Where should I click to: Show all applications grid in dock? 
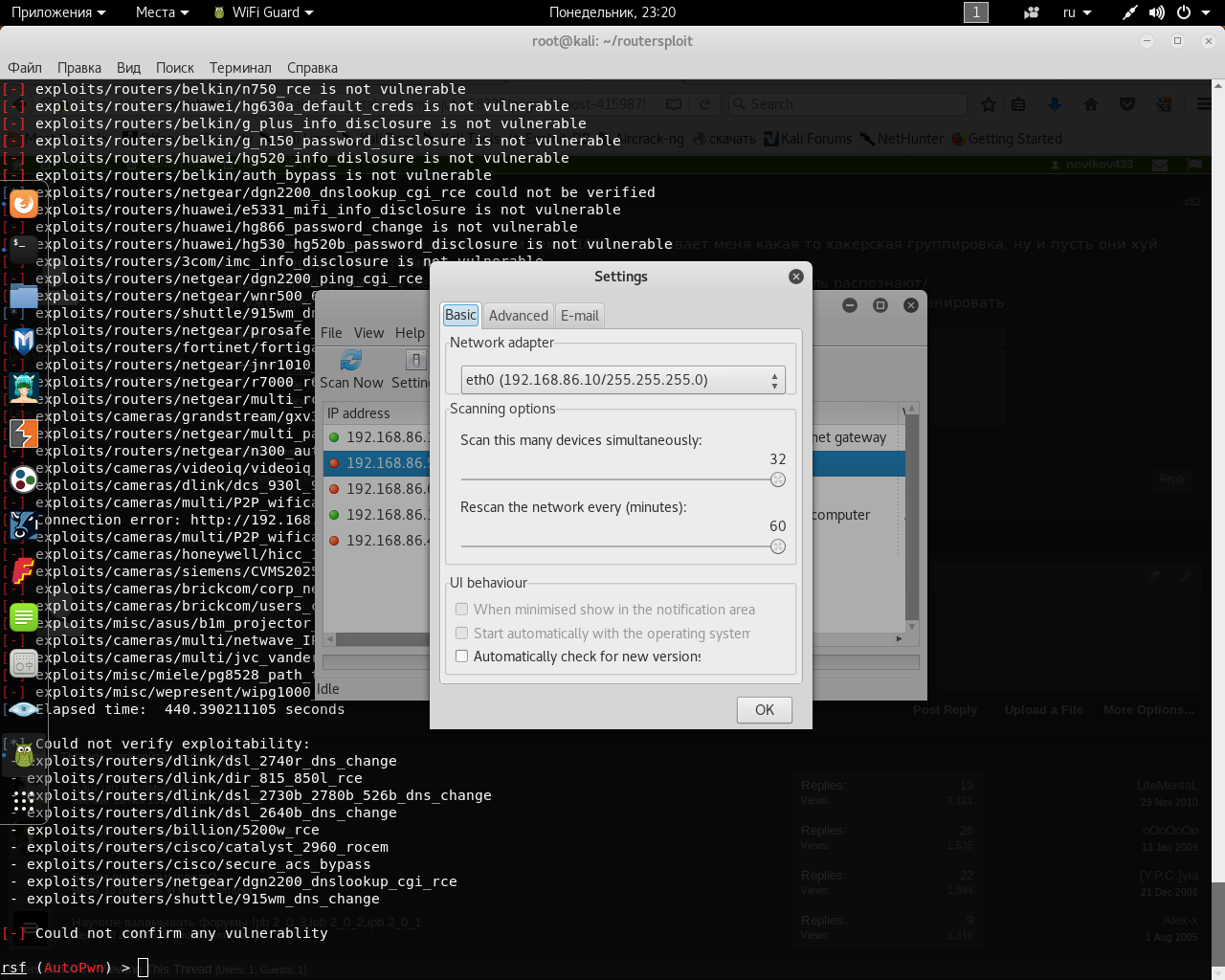point(23,802)
